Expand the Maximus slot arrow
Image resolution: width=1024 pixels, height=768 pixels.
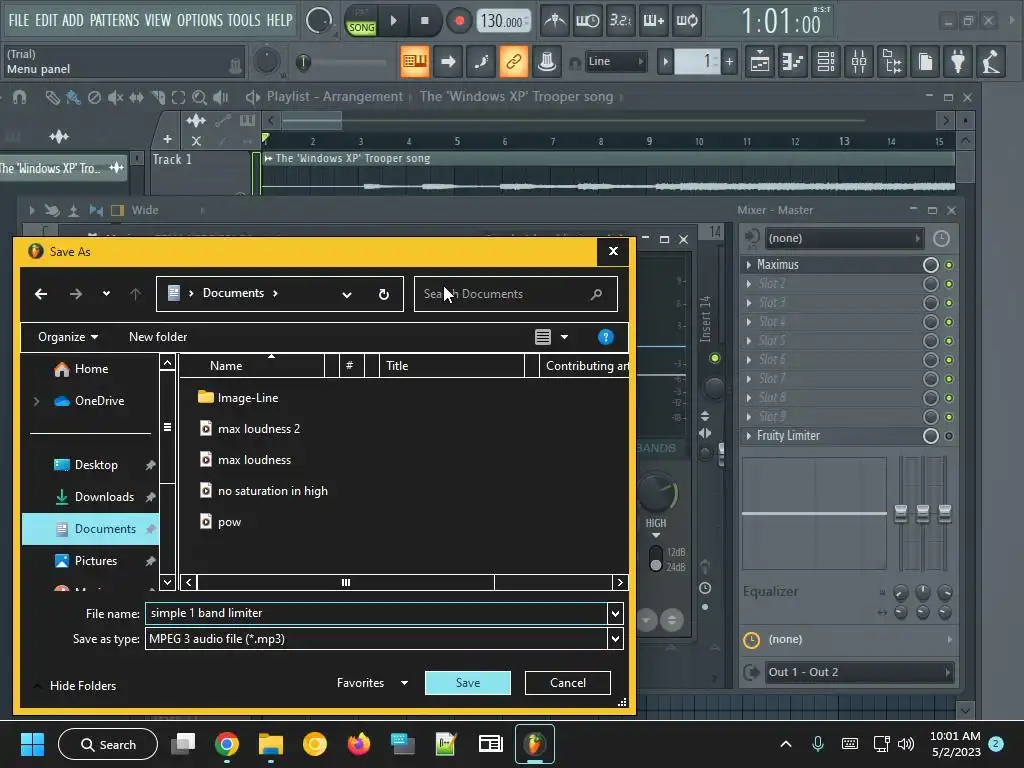(748, 264)
